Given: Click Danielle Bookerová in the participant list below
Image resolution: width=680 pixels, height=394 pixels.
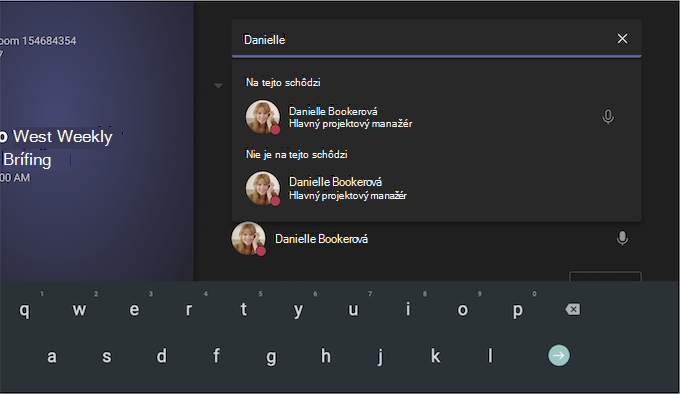Looking at the screenshot, I should [x=321, y=239].
